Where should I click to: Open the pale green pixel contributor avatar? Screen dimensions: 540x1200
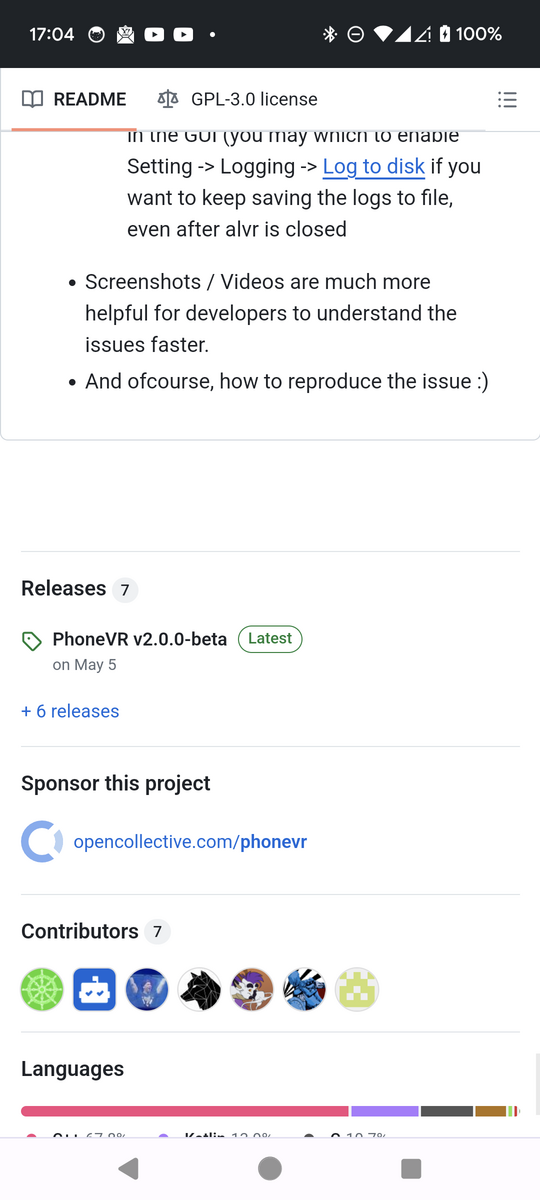(357, 990)
